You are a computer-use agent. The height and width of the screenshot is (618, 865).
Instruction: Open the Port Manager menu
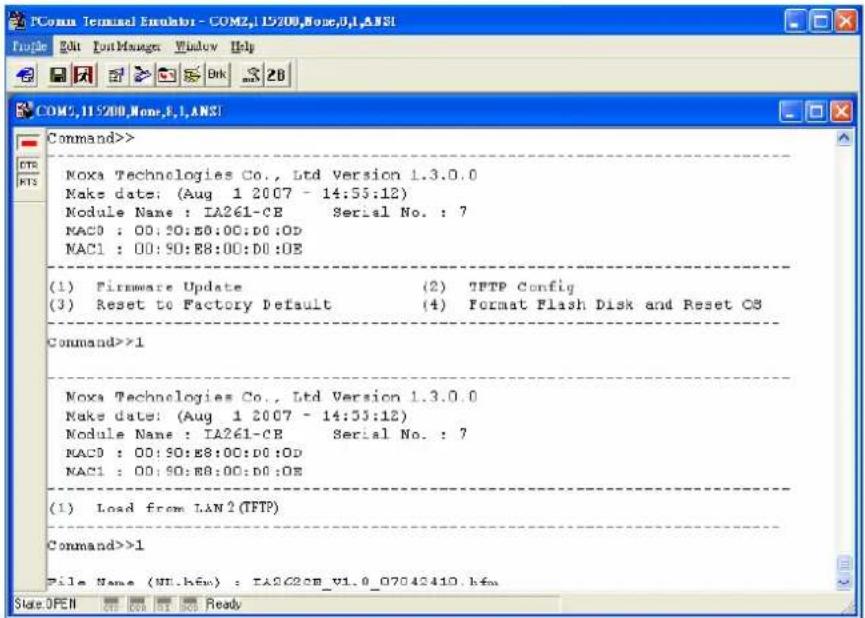[x=126, y=46]
